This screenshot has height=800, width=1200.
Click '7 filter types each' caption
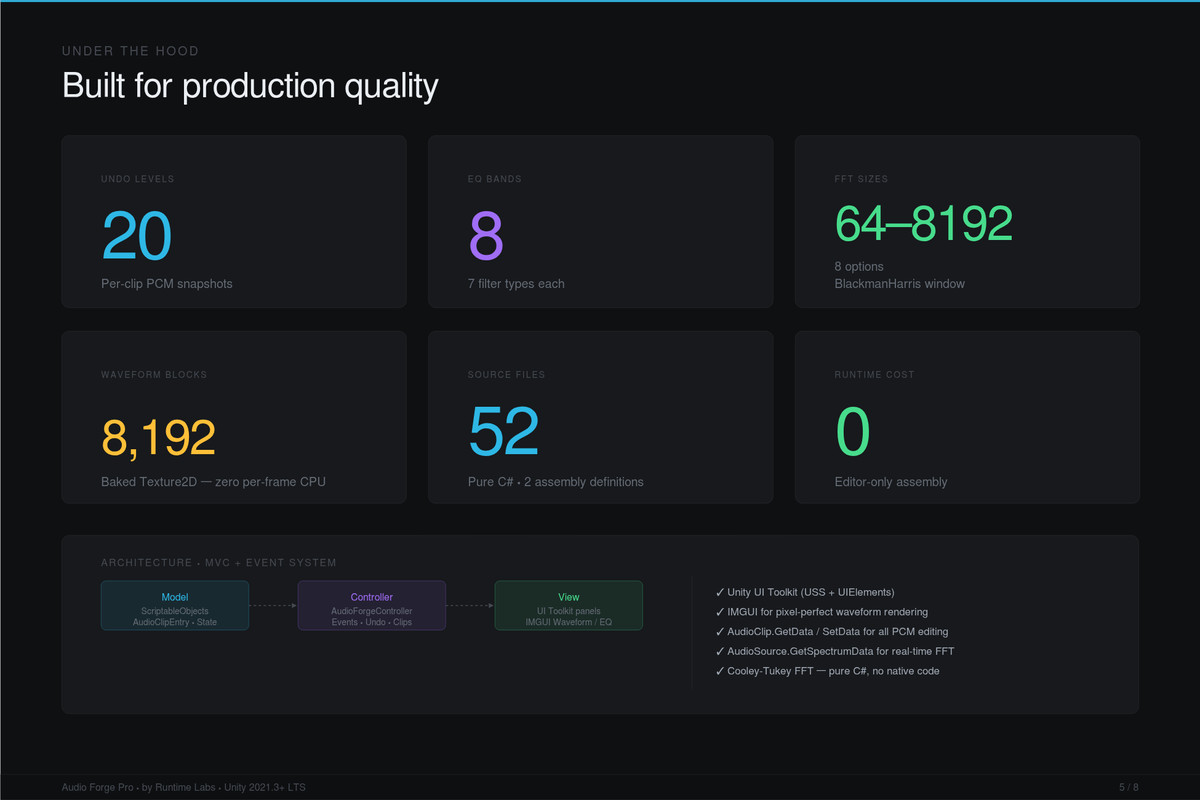516,284
